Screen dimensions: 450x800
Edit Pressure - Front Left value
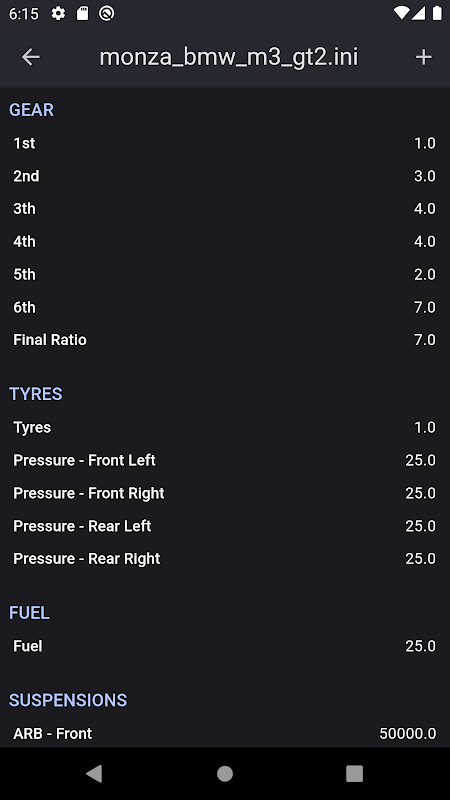420,460
